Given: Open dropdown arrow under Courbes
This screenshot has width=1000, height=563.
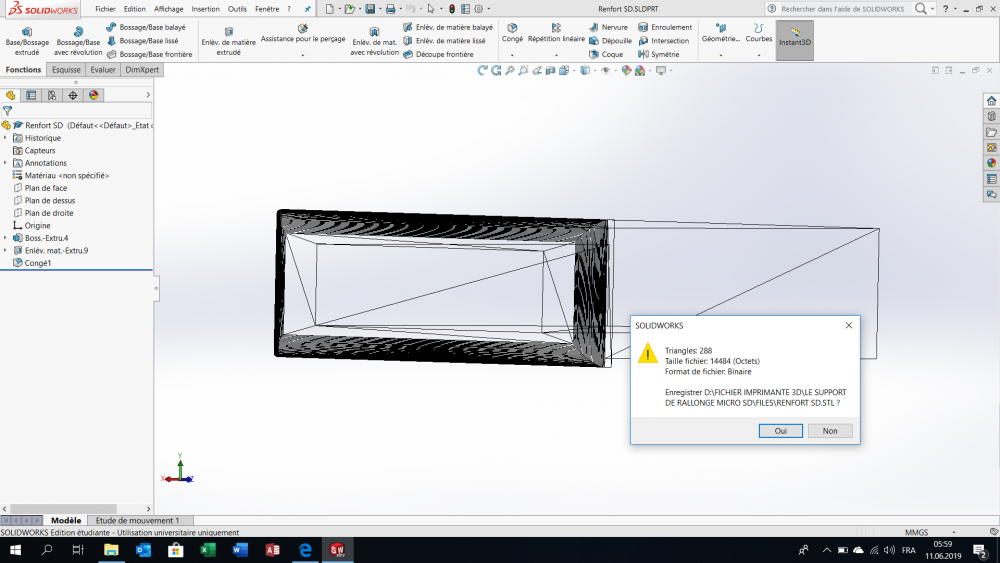Looking at the screenshot, I should (758, 55).
